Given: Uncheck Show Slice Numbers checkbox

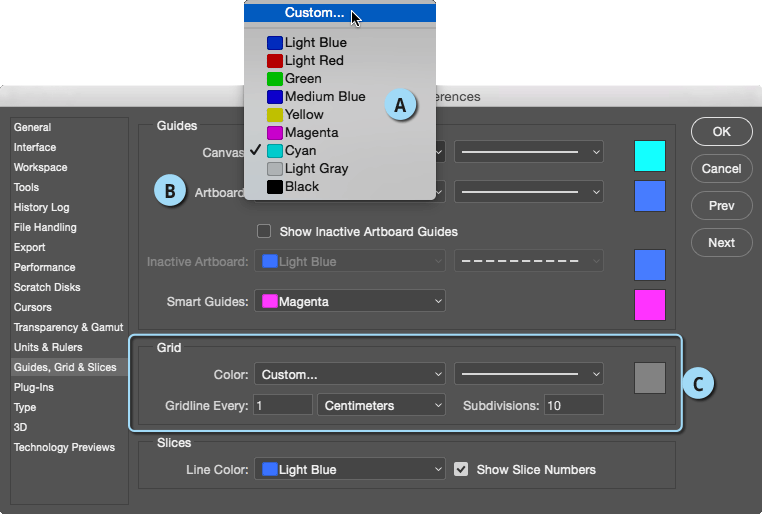Looking at the screenshot, I should click(461, 469).
